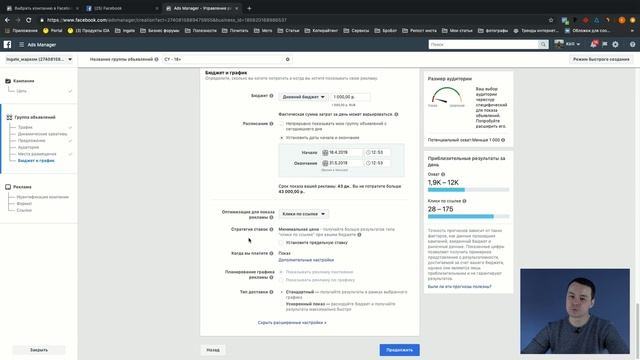Switch to the (25) Facebook browser tab

[122, 8]
